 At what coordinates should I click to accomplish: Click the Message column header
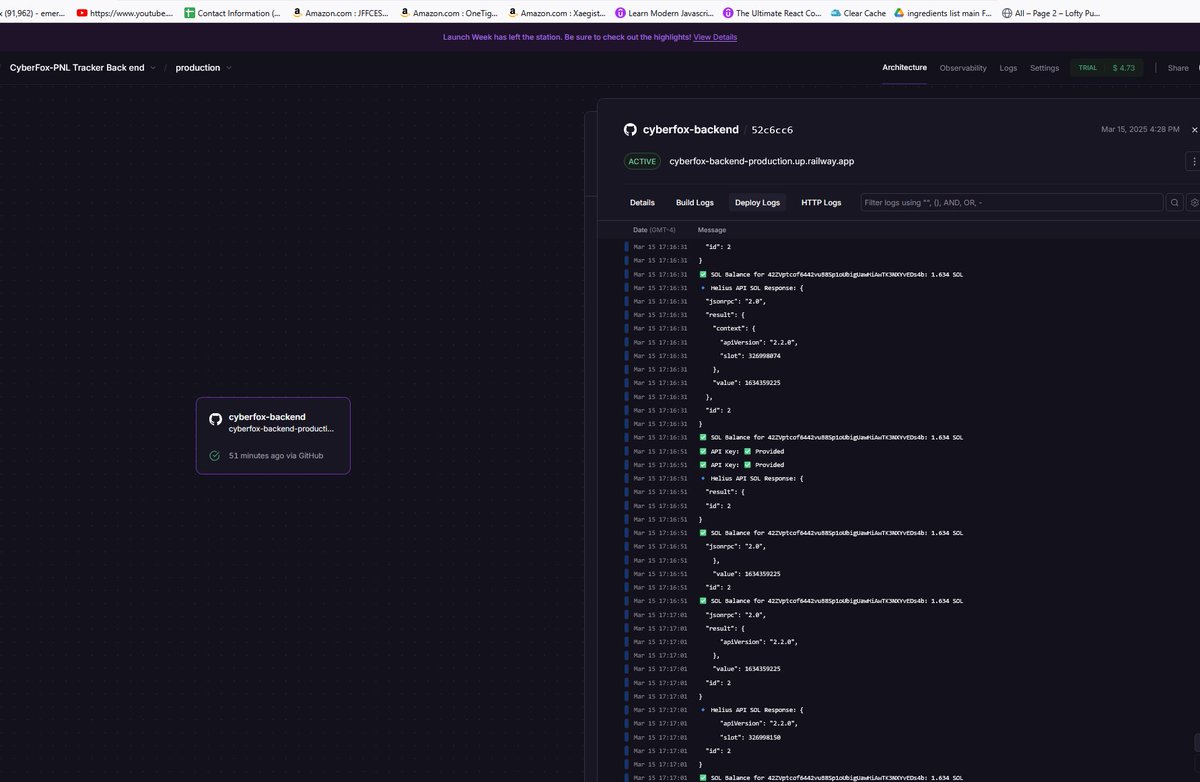712,230
